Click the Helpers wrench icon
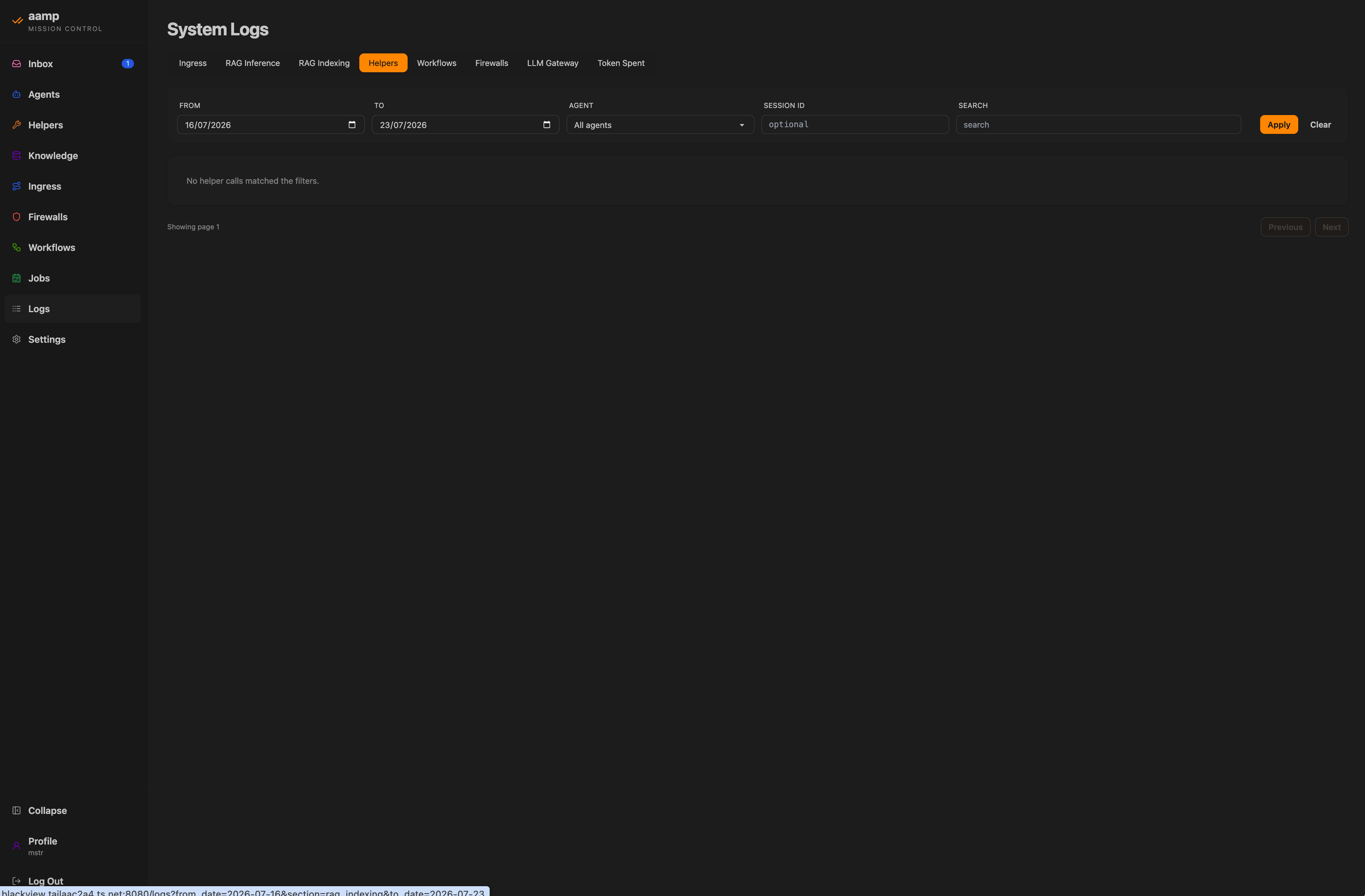Viewport: 1365px width, 896px height. click(16, 125)
